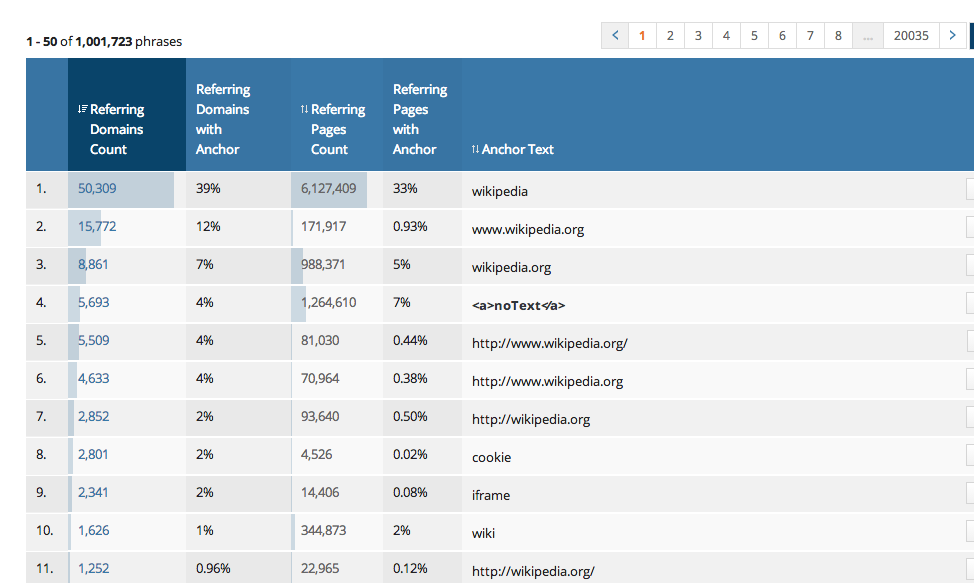Open the 1,252 referring domains link
Viewport: 974px width, 583px height.
pyautogui.click(x=93, y=568)
